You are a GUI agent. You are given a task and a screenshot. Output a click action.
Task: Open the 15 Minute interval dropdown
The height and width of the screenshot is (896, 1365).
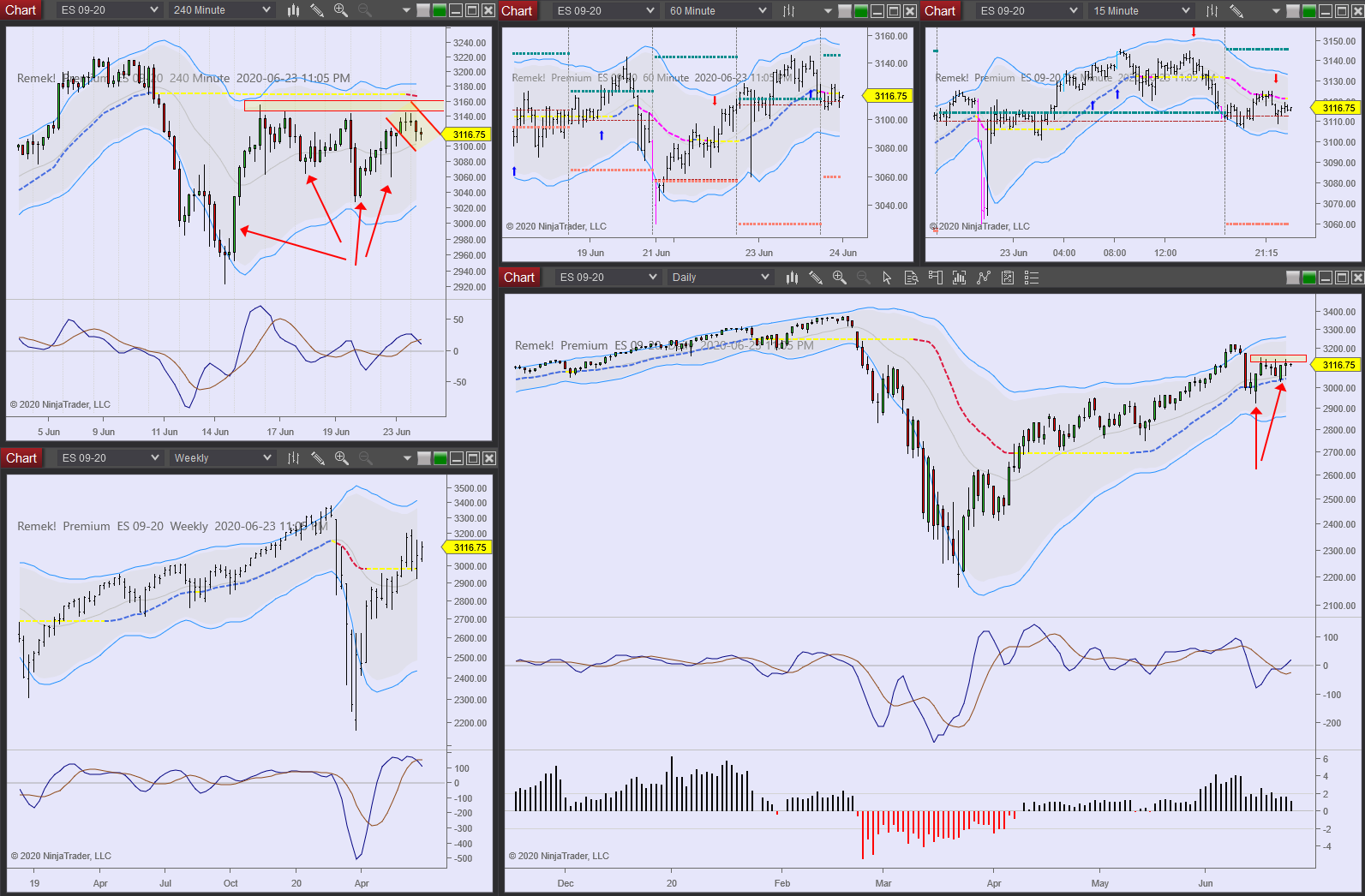click(x=1141, y=11)
